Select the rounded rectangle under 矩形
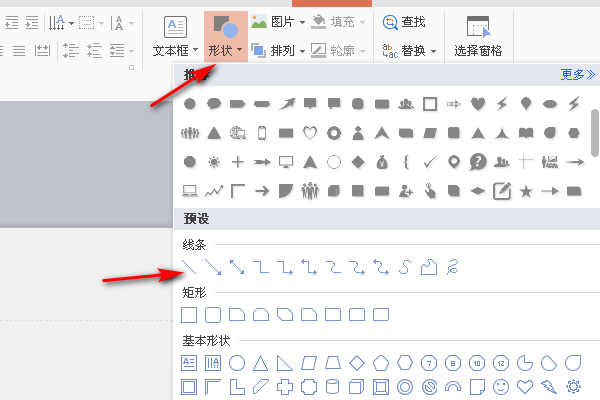This screenshot has height=400, width=600. pyautogui.click(x=213, y=315)
